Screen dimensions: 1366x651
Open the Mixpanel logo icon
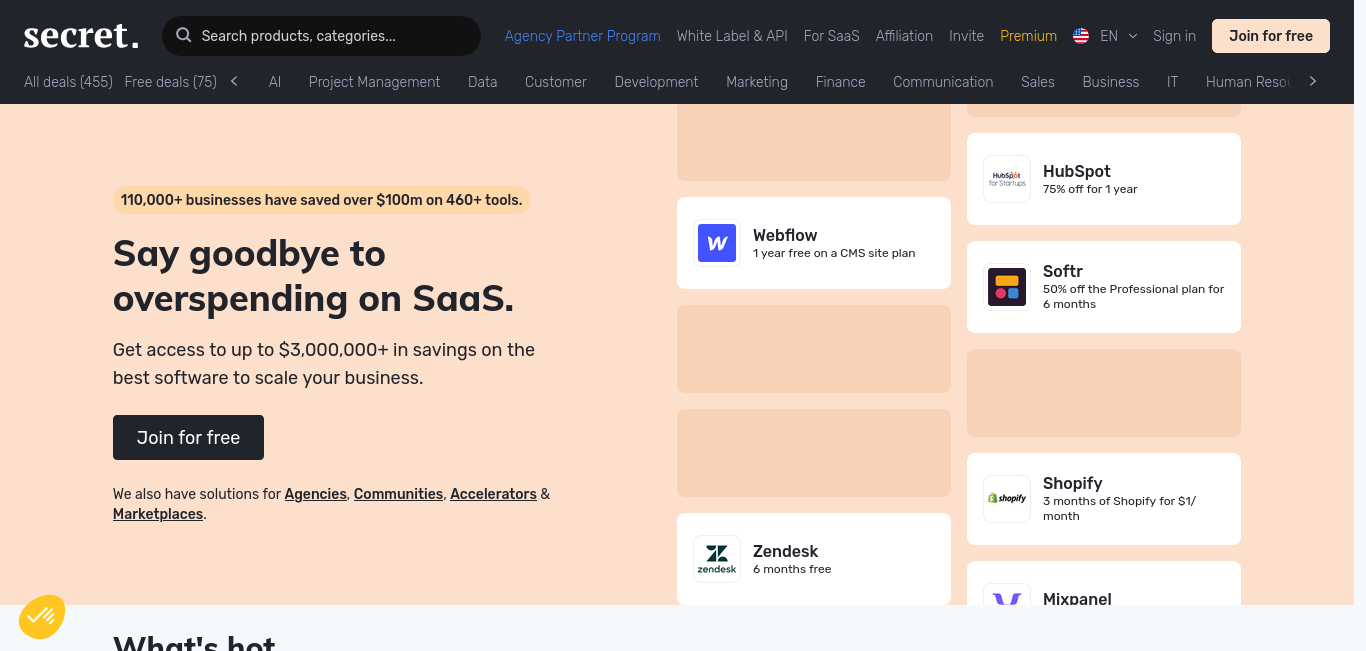point(1007,595)
